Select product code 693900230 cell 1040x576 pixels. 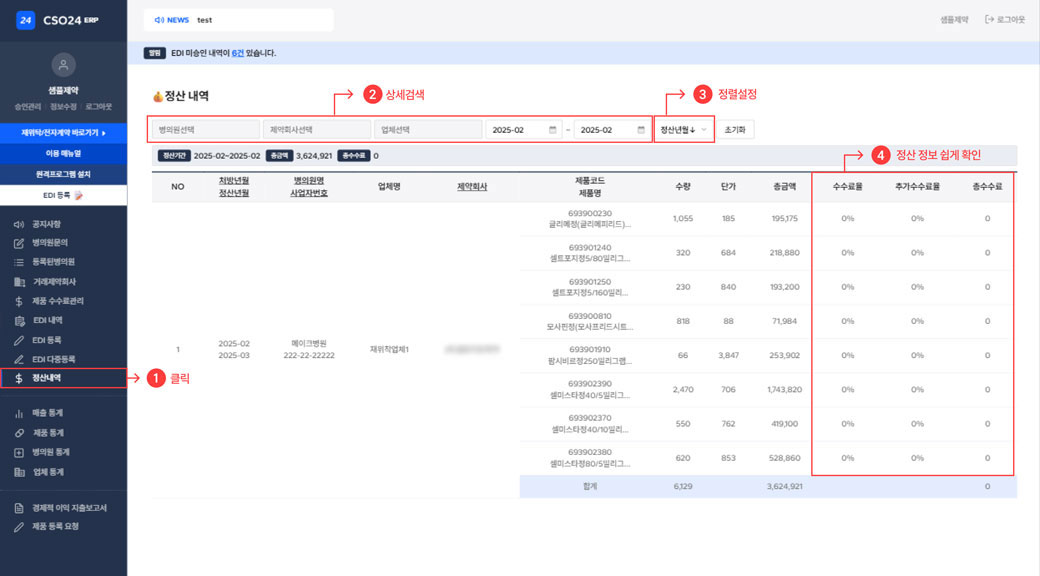click(590, 213)
